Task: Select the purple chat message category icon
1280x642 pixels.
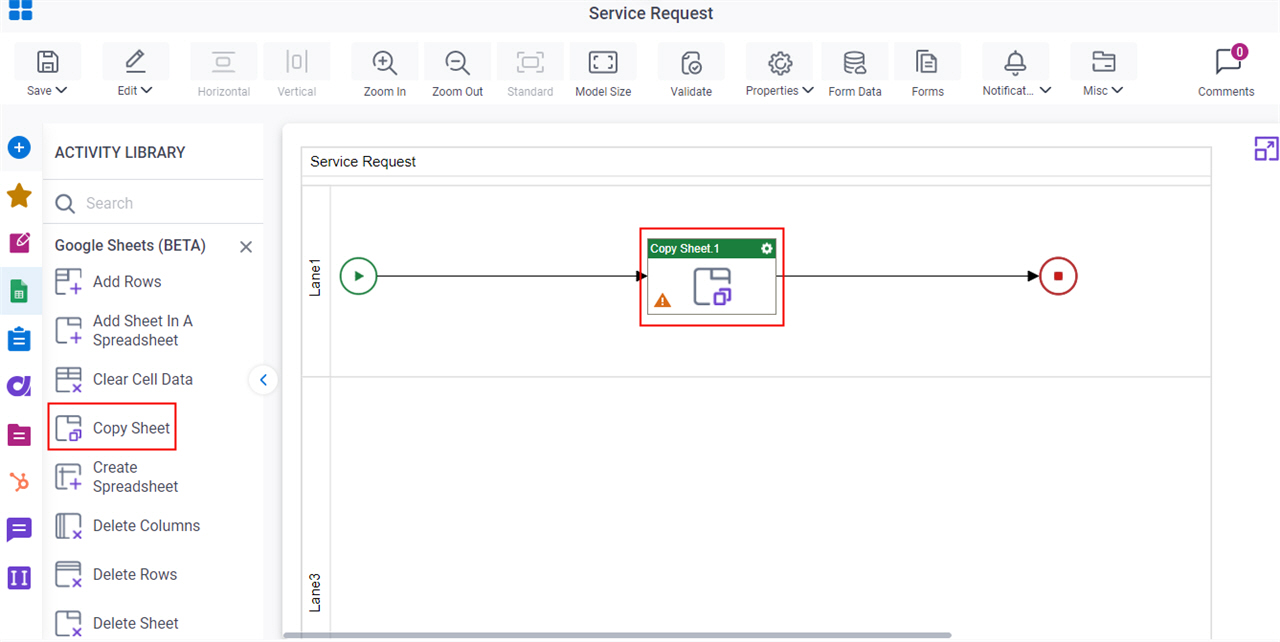Action: tap(19, 530)
